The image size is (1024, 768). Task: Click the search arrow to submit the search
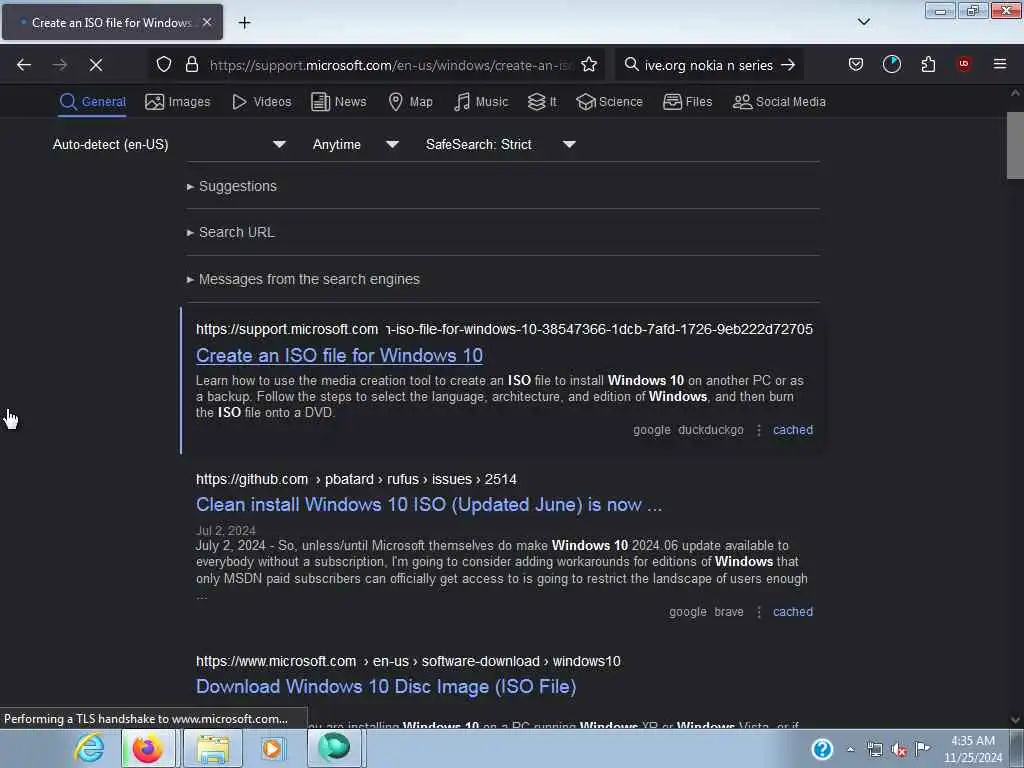(788, 65)
